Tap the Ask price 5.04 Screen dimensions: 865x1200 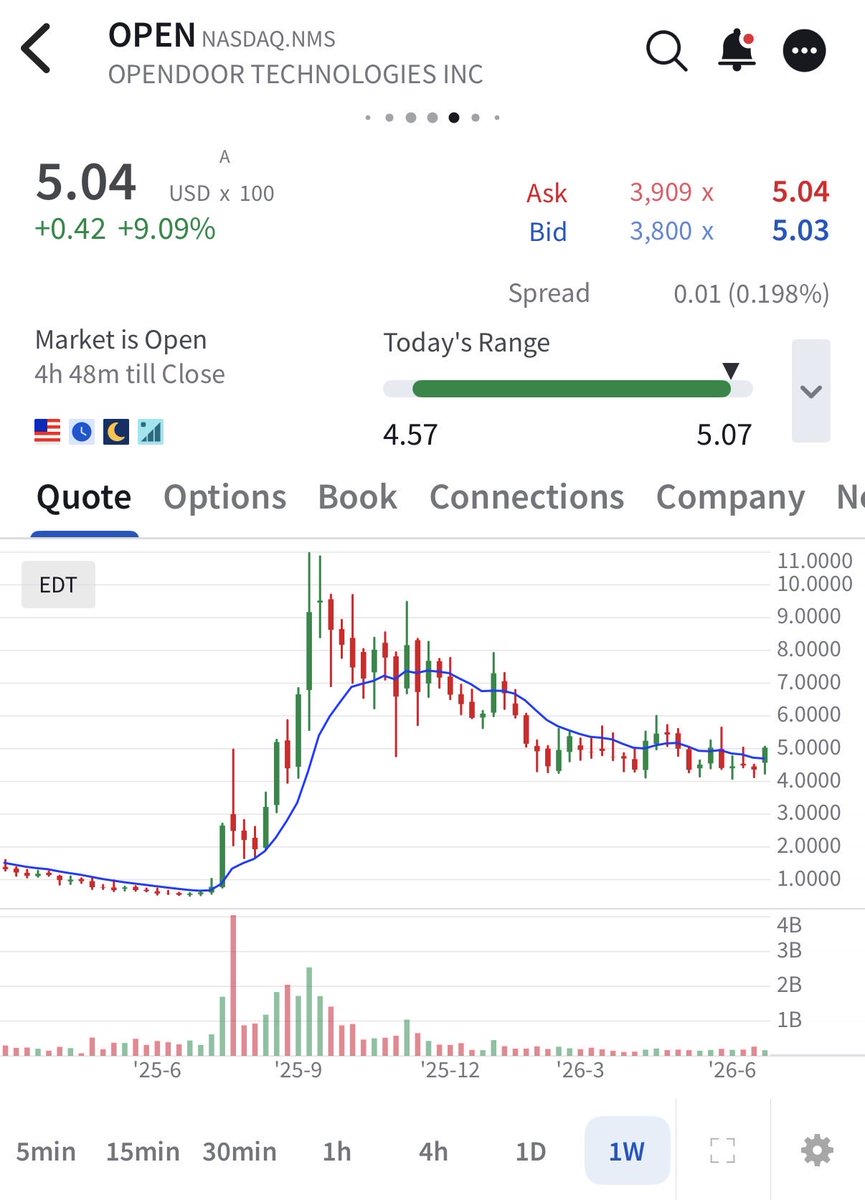pyautogui.click(x=800, y=193)
